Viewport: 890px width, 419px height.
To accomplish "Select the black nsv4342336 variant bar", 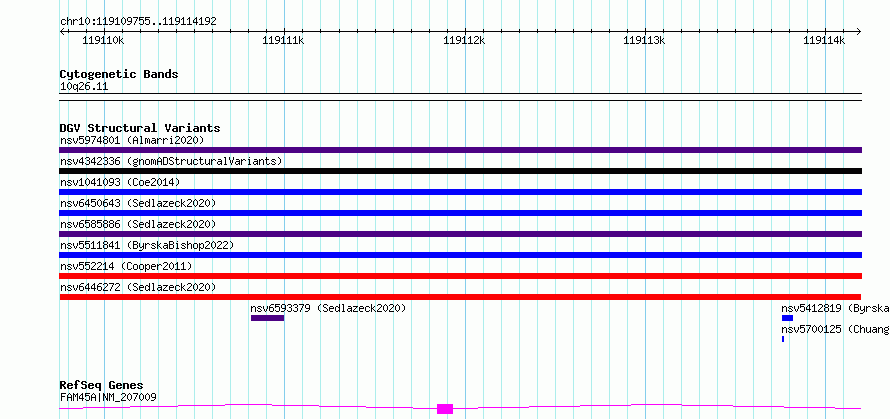I will point(460,171).
